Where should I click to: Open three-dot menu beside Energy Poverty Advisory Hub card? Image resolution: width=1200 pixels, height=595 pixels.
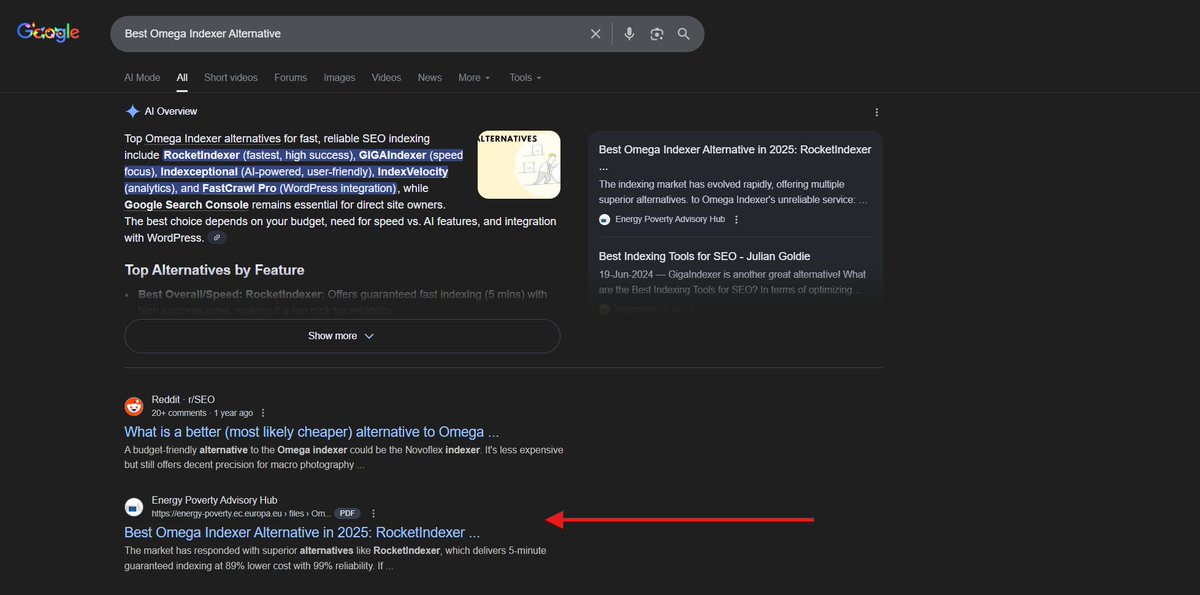coord(736,219)
